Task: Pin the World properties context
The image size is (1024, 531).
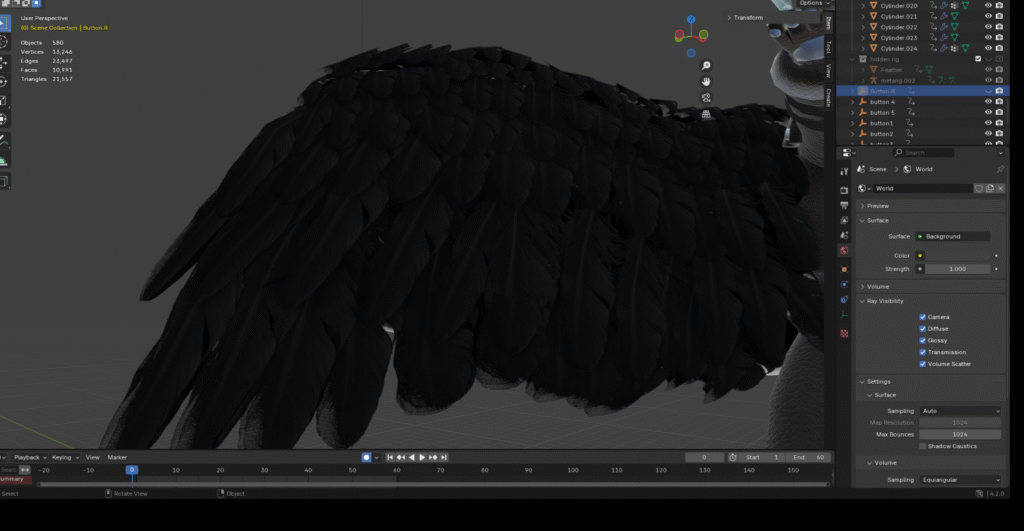Action: pos(1000,170)
